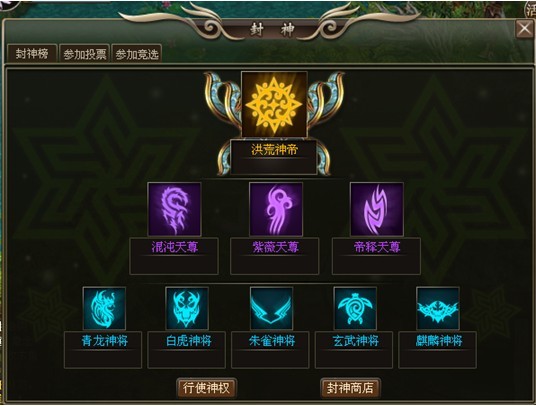
Task: Select the cyan tiger 白虎神将 icon
Action: click(x=187, y=309)
